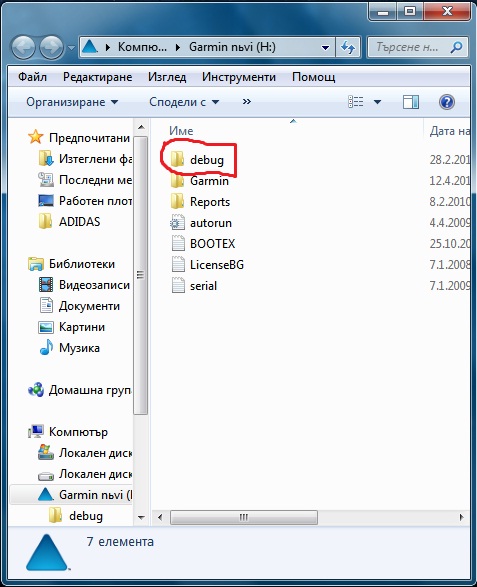Open Работен плот in sidebar
The width and height of the screenshot is (477, 587).
[95, 201]
